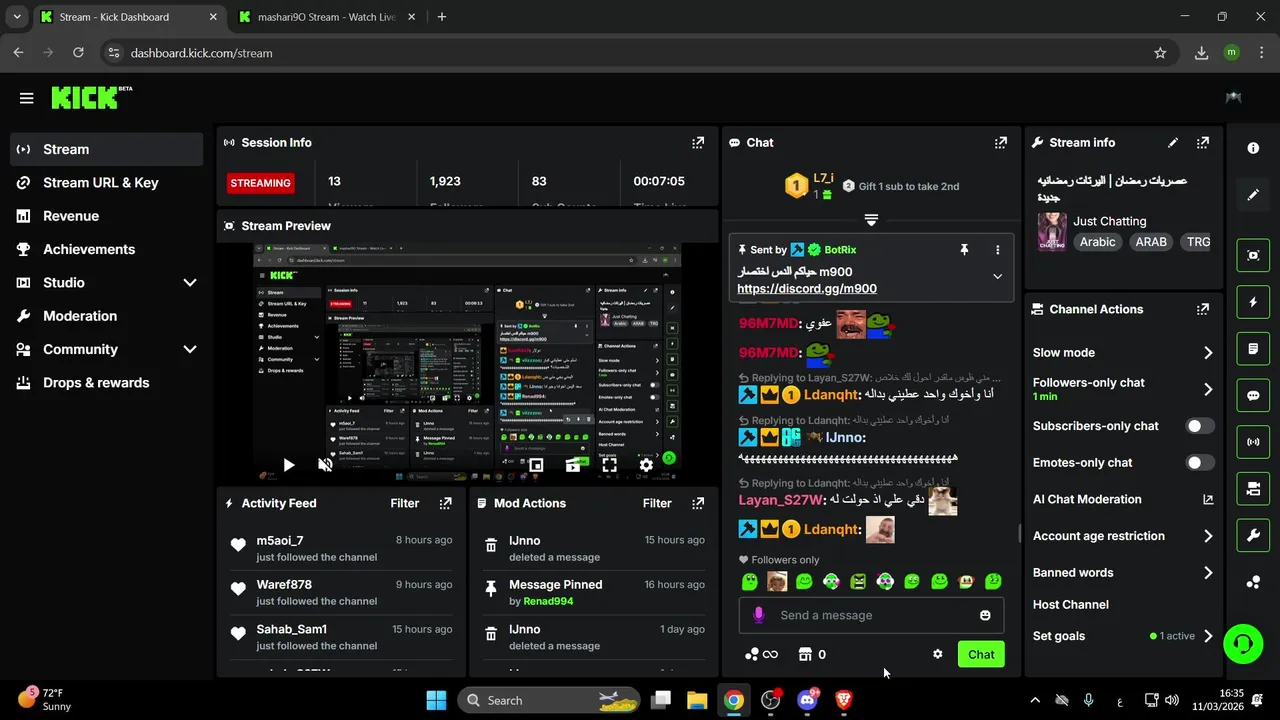Open File Explorer from taskbar

(x=697, y=700)
